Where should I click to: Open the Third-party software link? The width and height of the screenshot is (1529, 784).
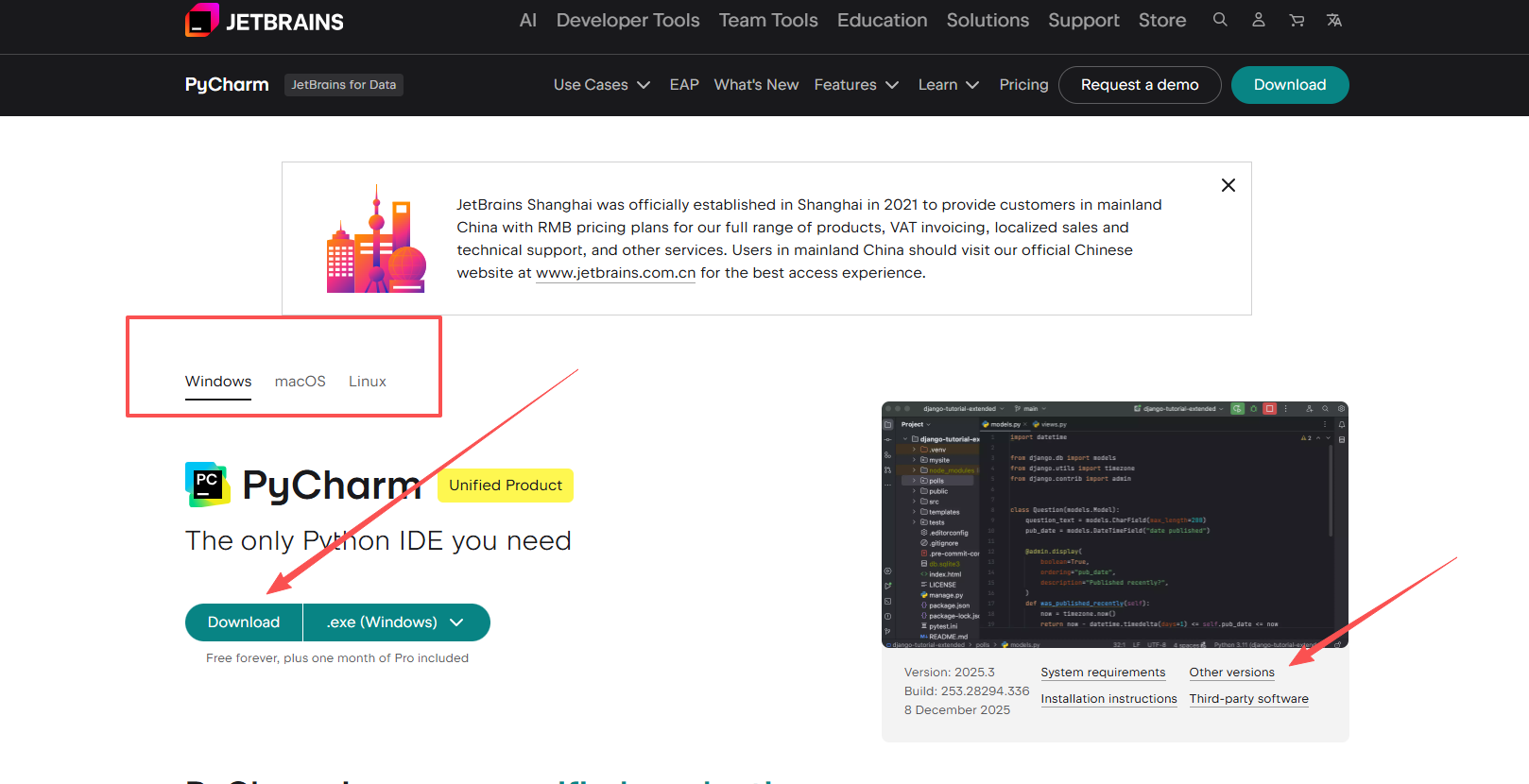coord(1249,699)
